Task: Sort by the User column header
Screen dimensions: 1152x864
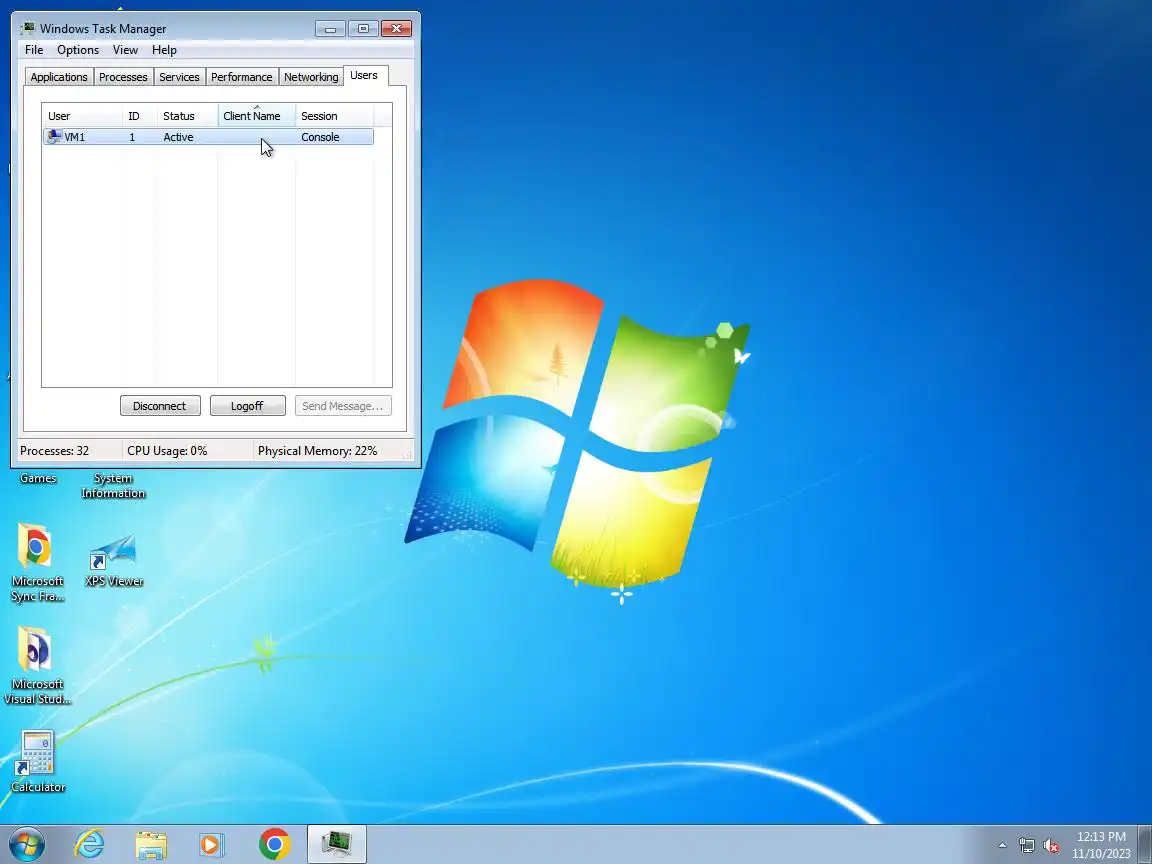Action: click(82, 116)
